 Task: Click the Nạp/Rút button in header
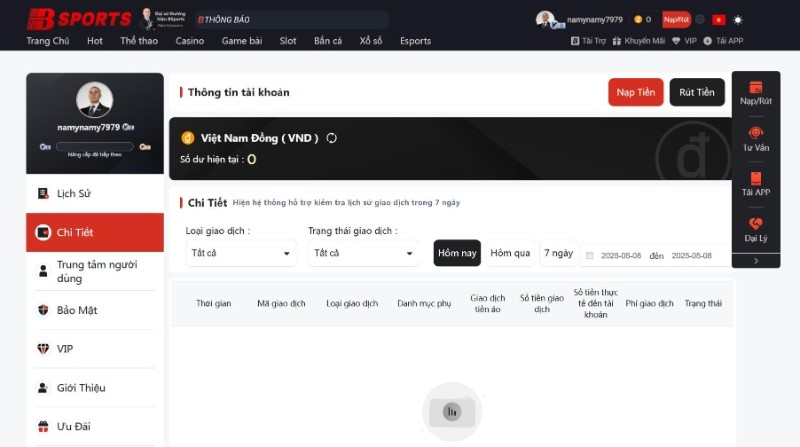click(x=676, y=19)
